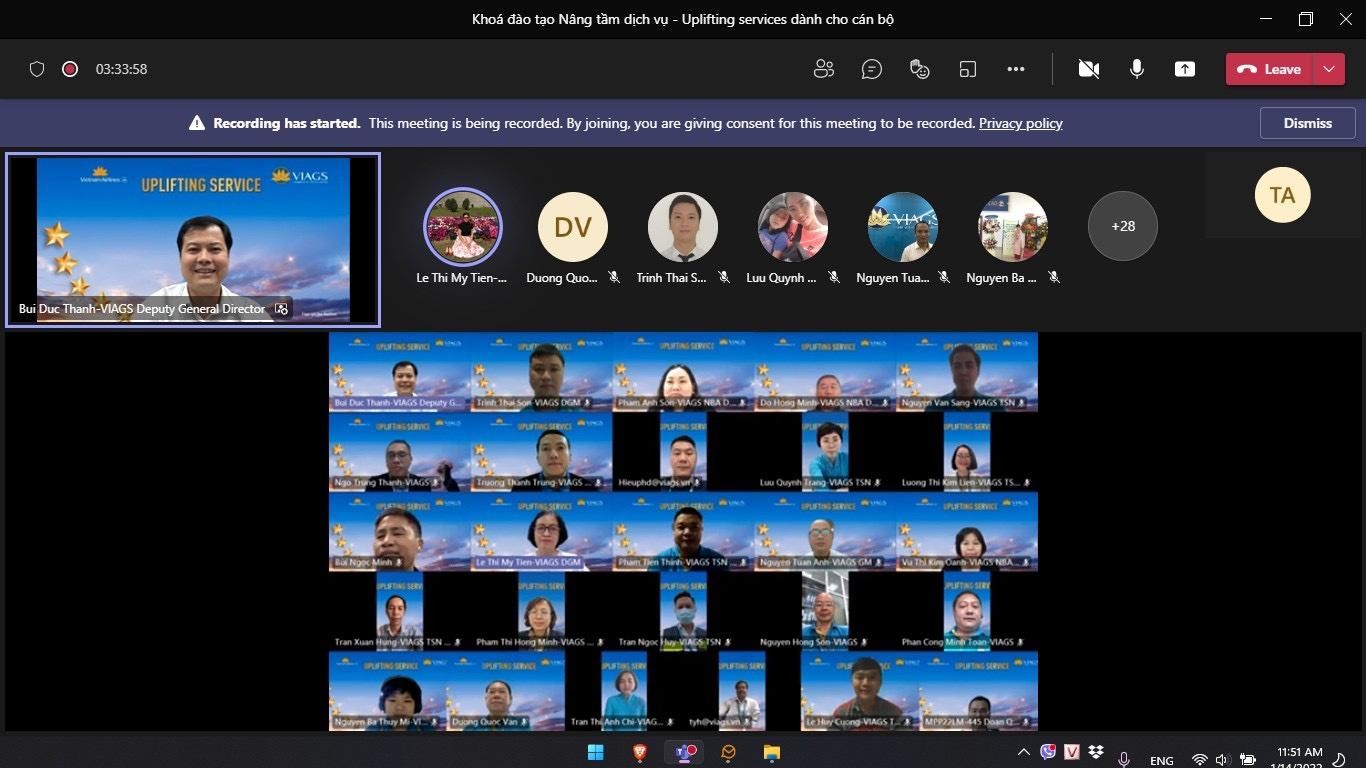Open the participants panel
This screenshot has height=768, width=1366.
pos(824,69)
